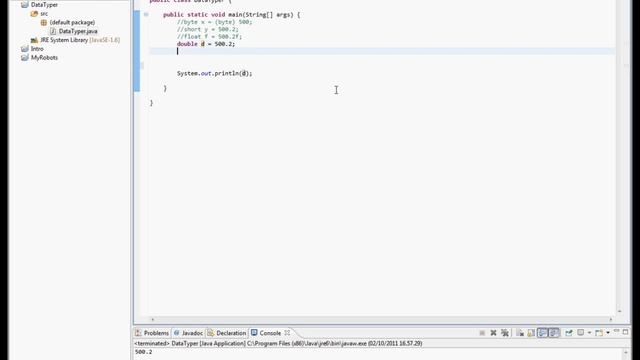
Task: Click the default package icon
Action: pyautogui.click(x=44, y=22)
